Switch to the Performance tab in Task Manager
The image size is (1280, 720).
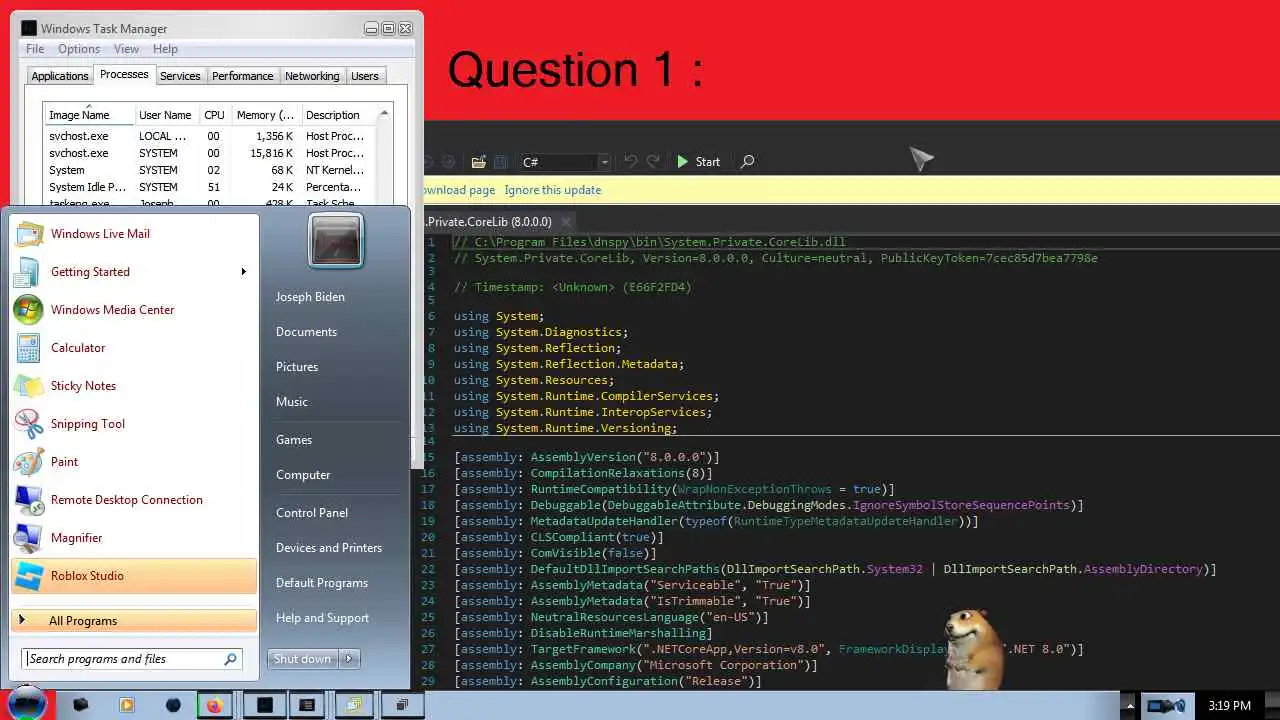point(242,76)
